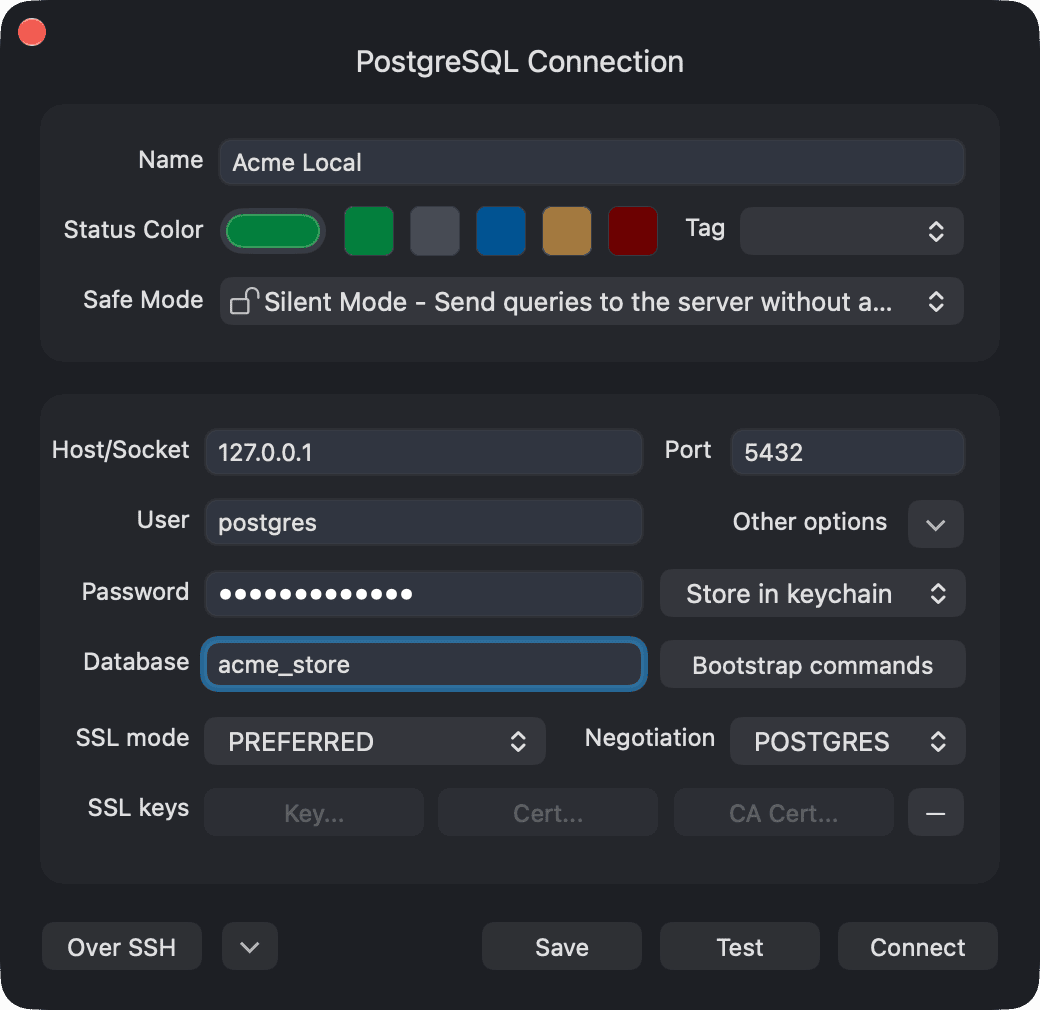Click the Port field showing 5432
Screen dimensions: 1040x1010
pos(848,452)
